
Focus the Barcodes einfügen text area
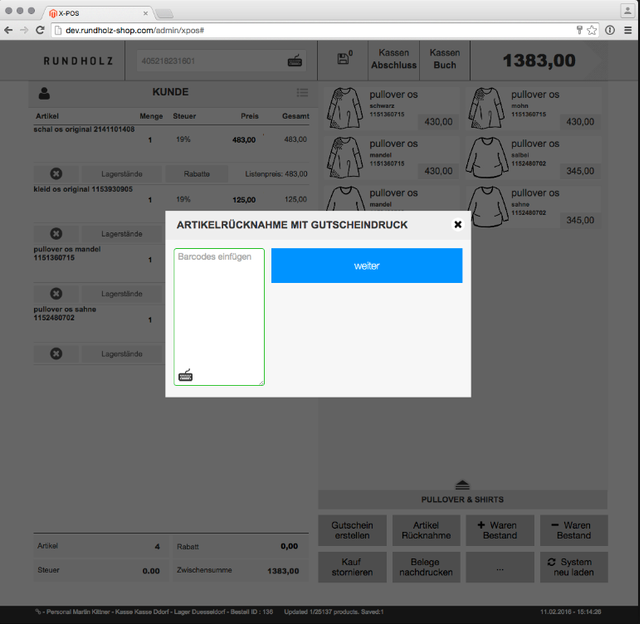coord(219,310)
